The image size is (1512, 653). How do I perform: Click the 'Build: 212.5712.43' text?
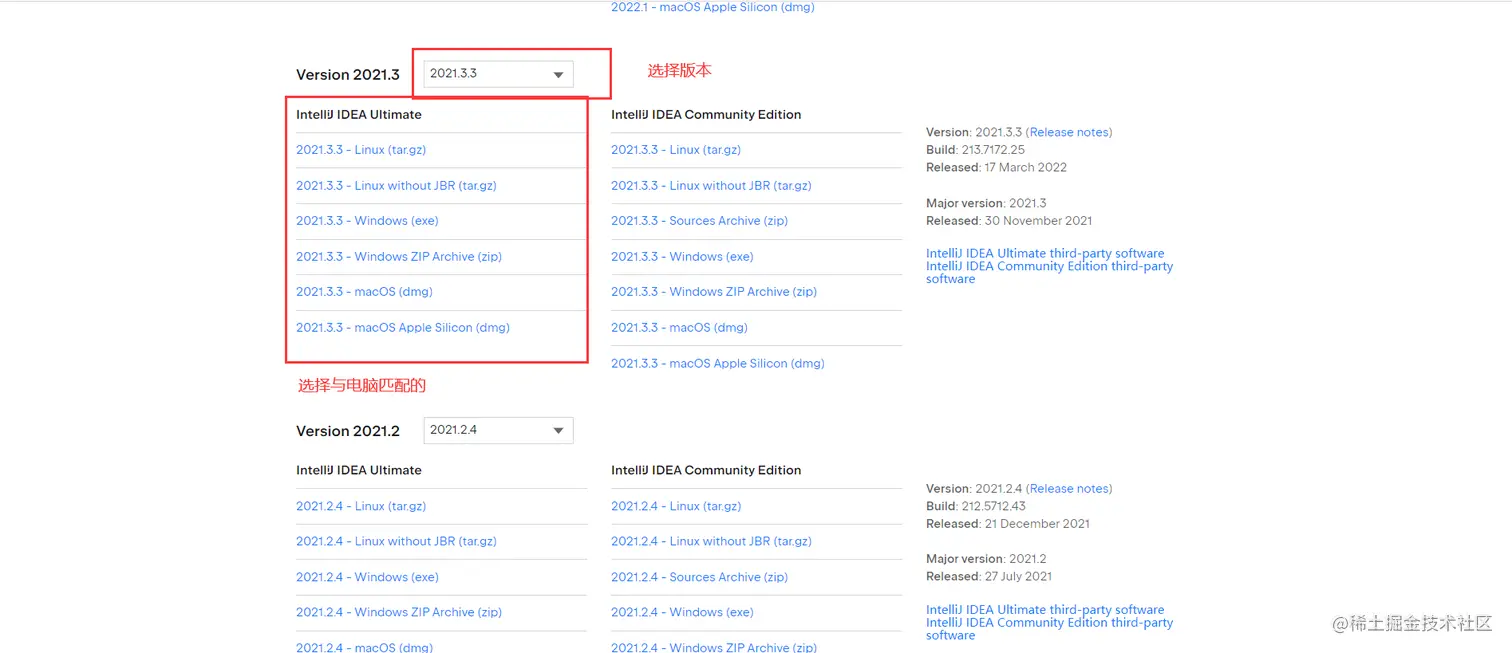(x=976, y=506)
